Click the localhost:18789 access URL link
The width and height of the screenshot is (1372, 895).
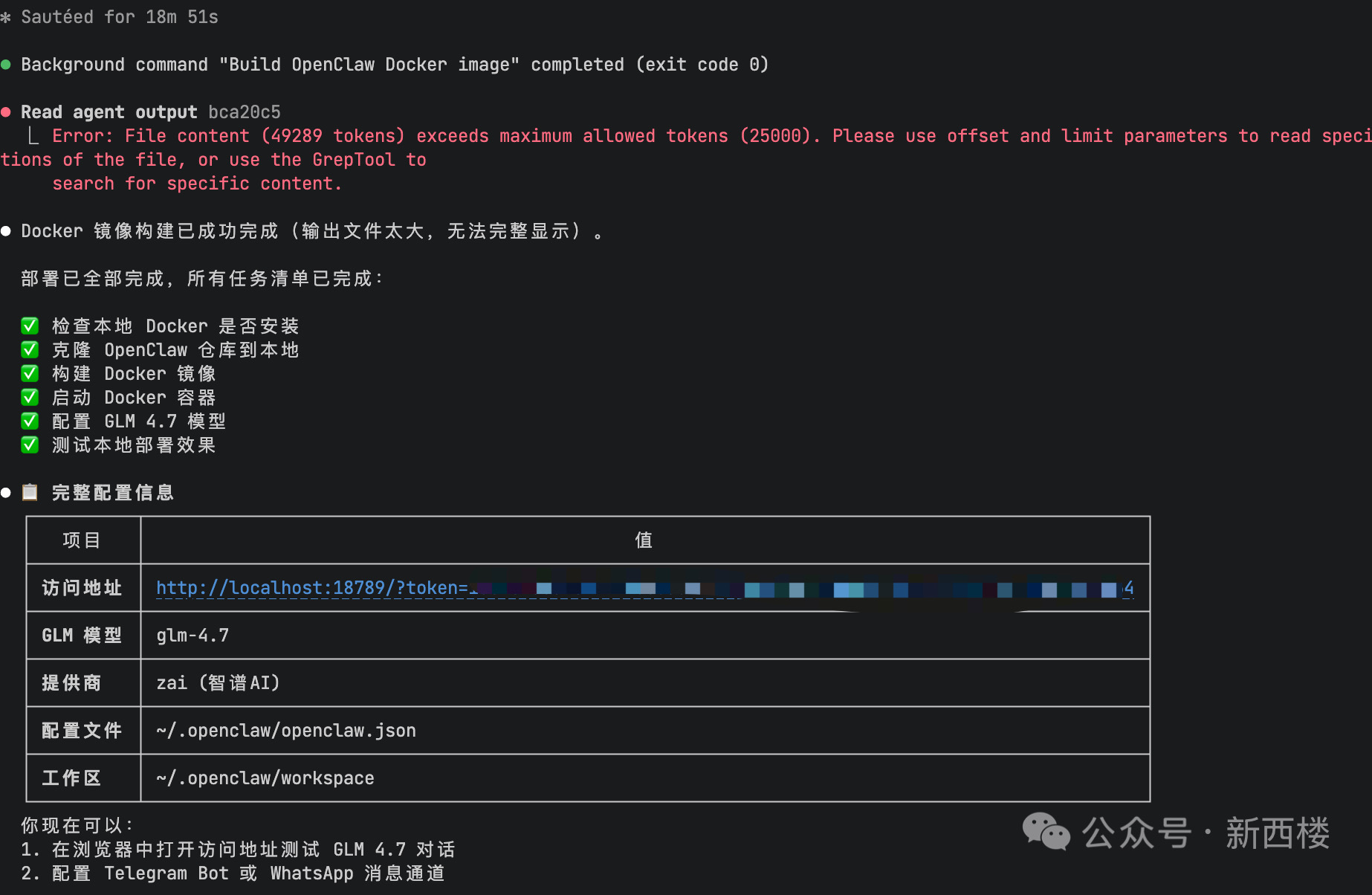click(312, 588)
